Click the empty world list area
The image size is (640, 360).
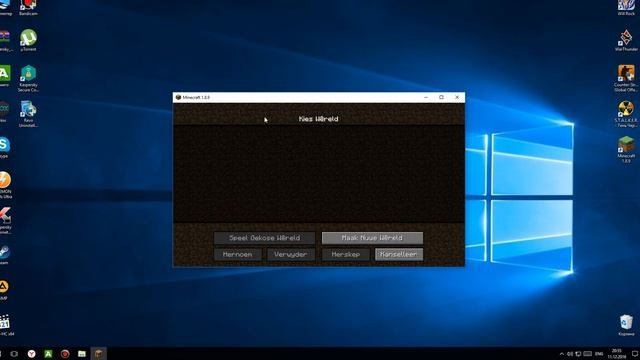[319, 174]
